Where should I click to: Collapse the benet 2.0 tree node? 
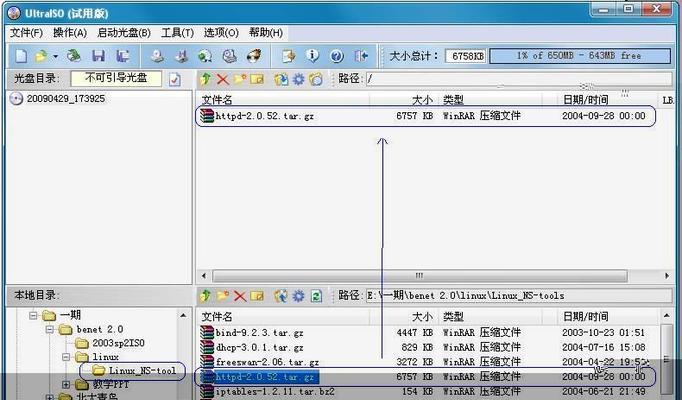(x=50, y=330)
